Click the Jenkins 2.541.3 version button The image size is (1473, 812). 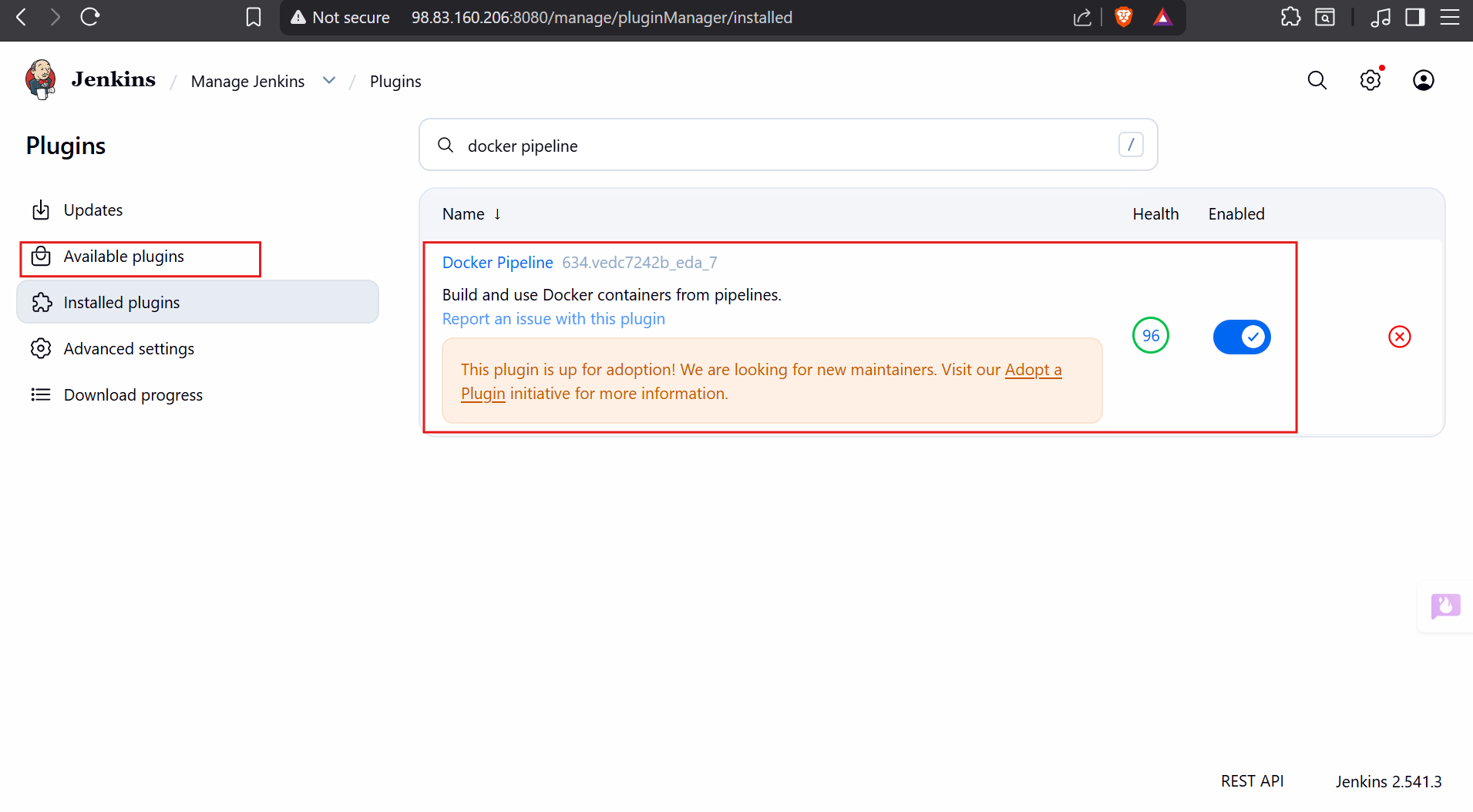tap(1388, 781)
